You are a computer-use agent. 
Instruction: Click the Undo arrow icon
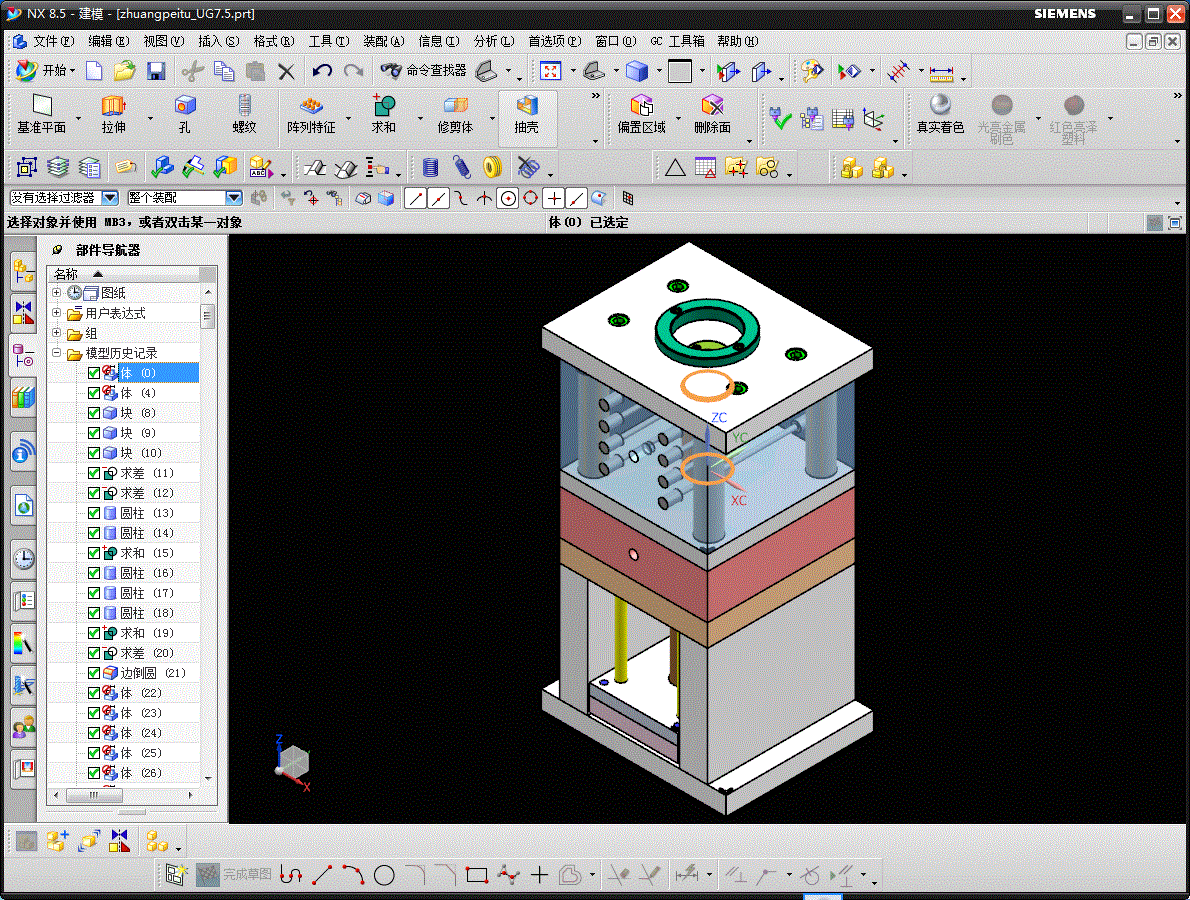pos(322,71)
